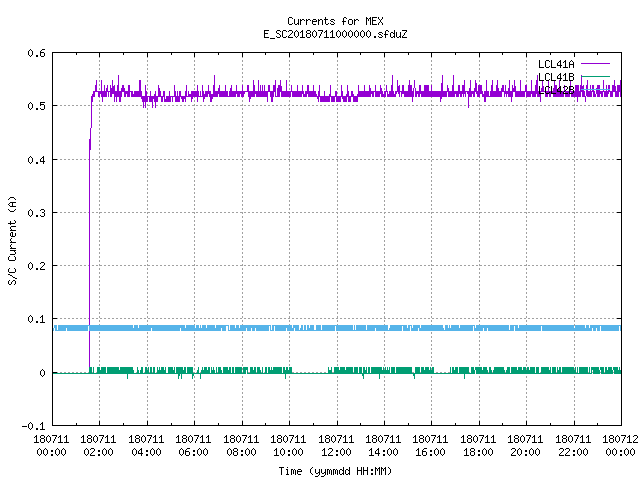
Task: Click the 0.4 y-axis tick label
Action: point(36,160)
